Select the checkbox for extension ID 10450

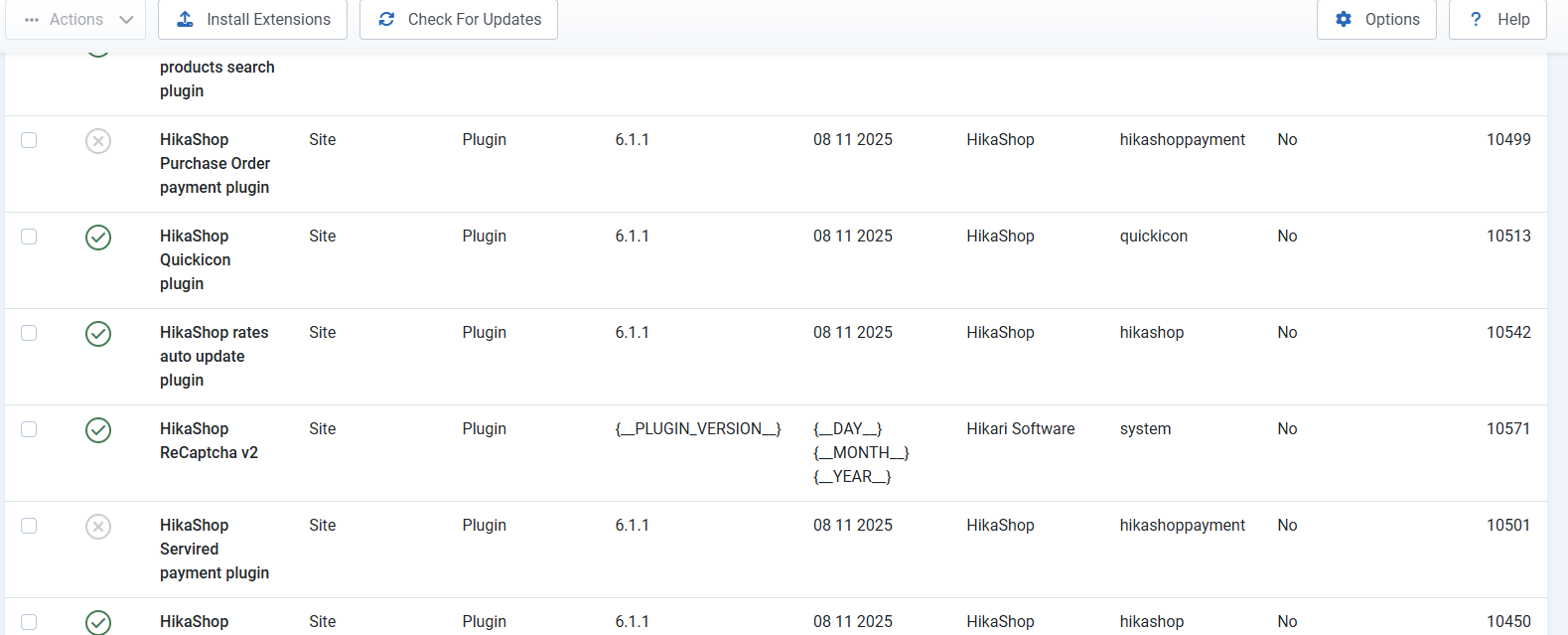click(29, 622)
